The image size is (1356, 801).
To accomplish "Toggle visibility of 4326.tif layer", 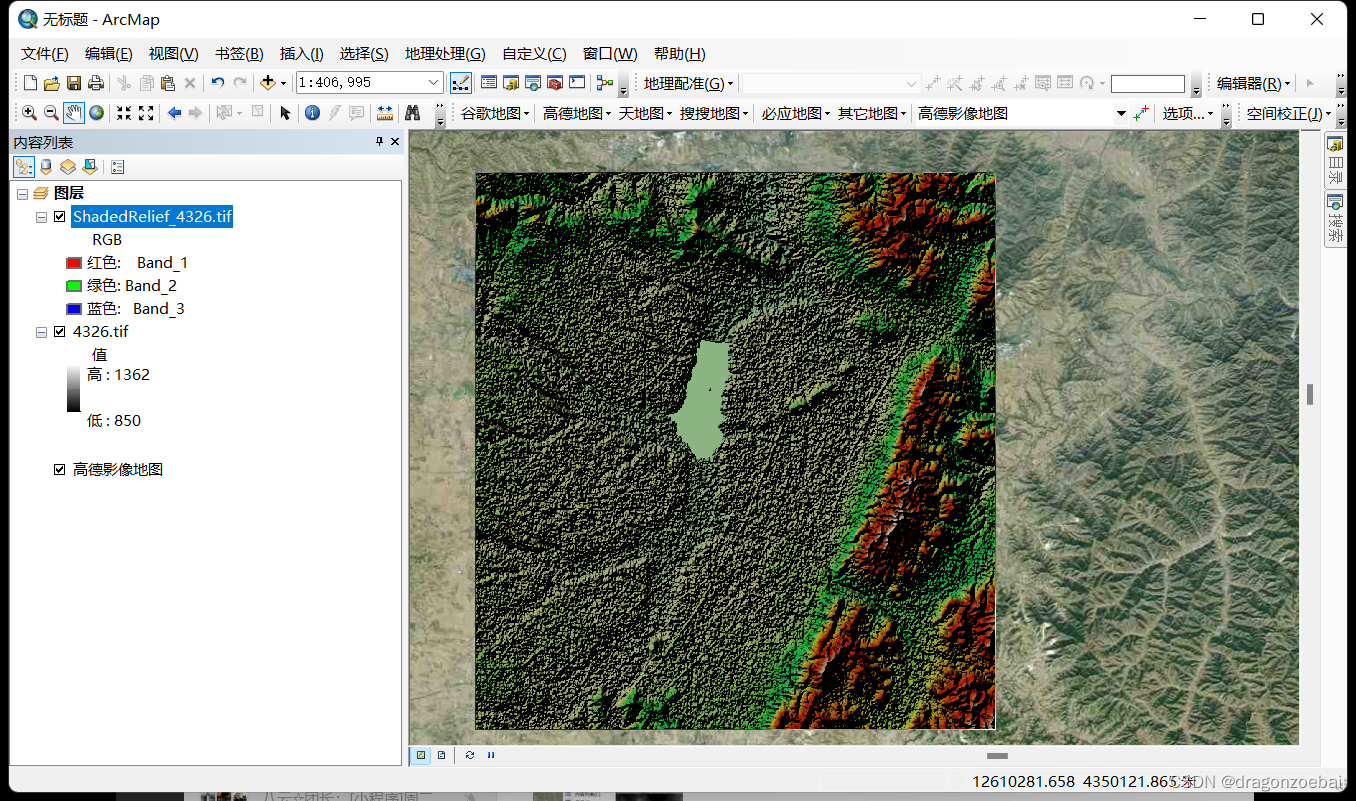I will [x=59, y=331].
